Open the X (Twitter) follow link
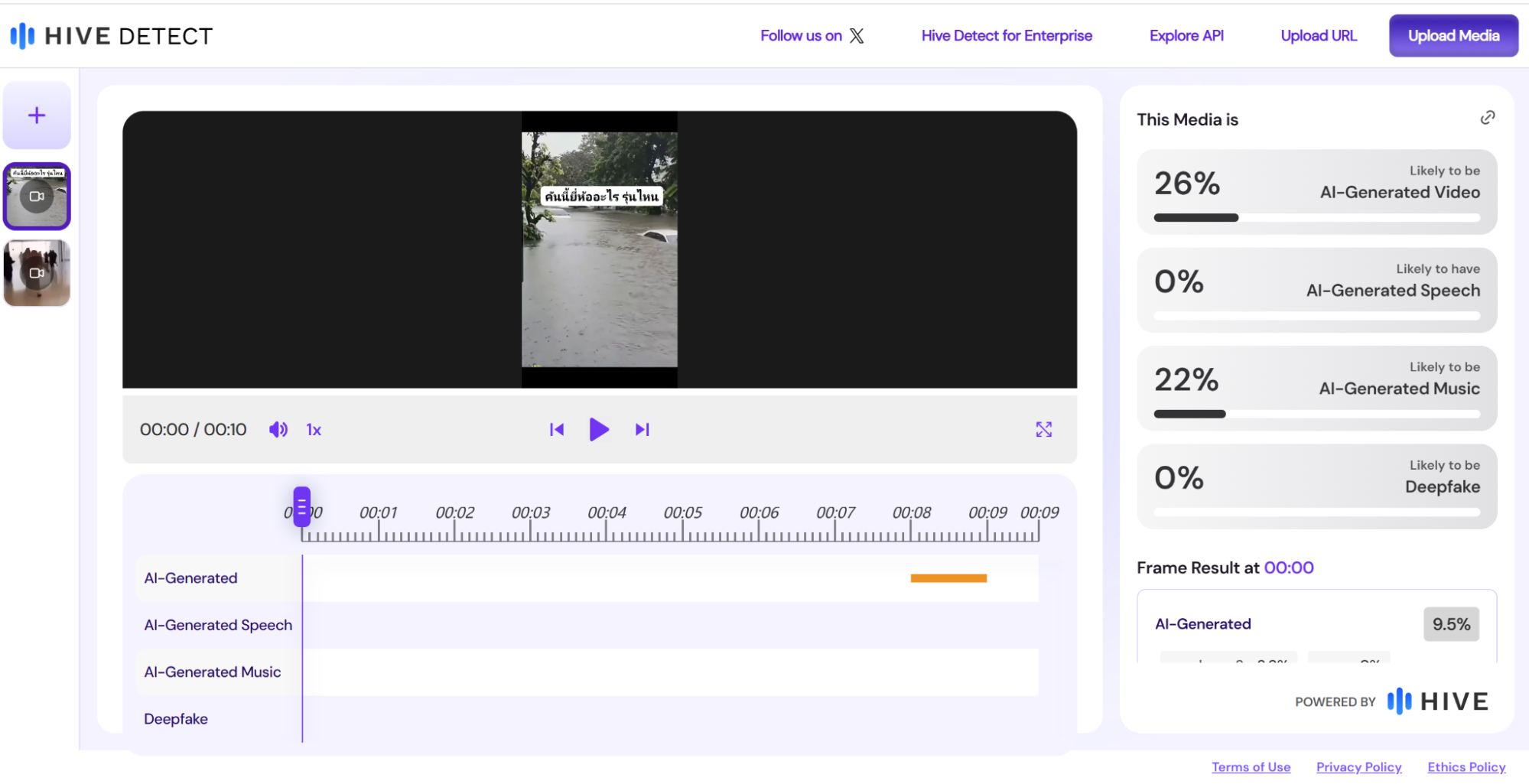The width and height of the screenshot is (1529, 784). pyautogui.click(x=812, y=36)
